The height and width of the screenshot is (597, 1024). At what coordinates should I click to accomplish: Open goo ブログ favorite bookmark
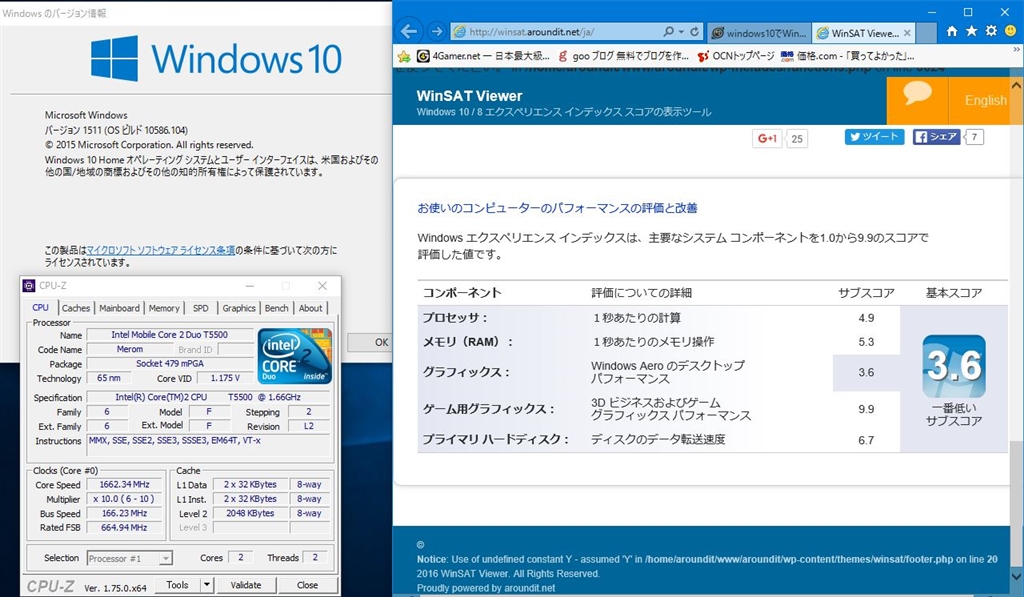pyautogui.click(x=623, y=56)
